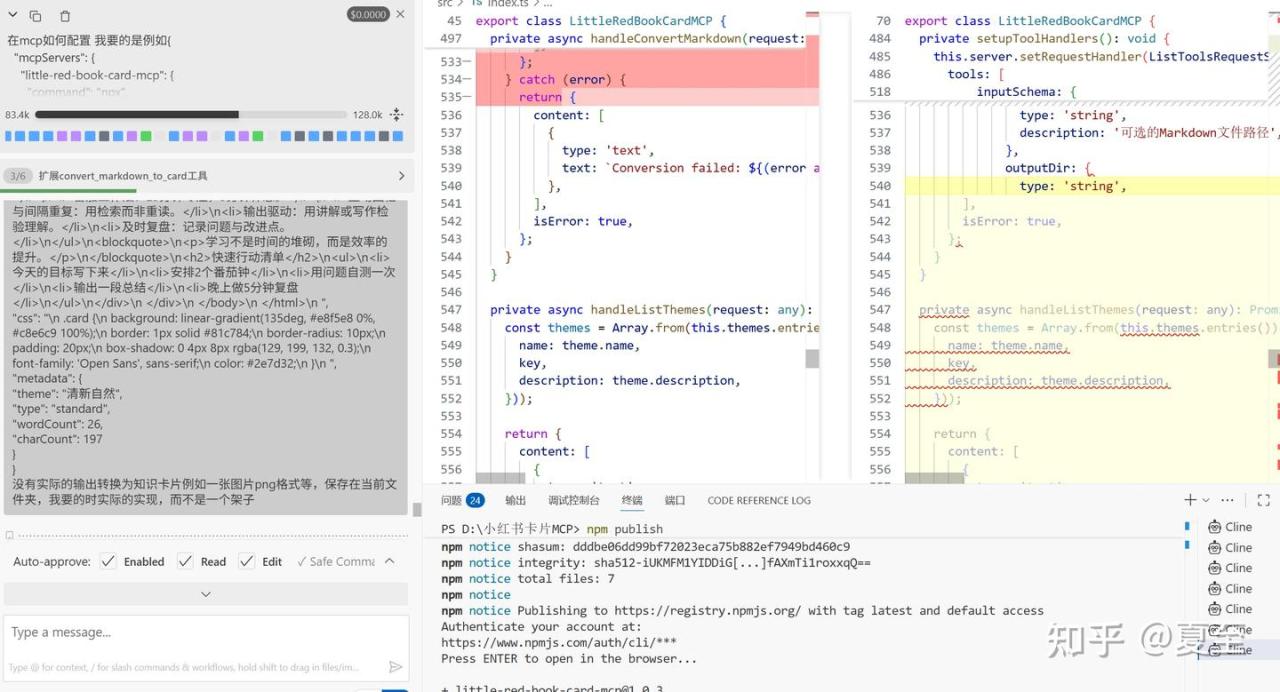
Task: Expand the Auto-approve settings chevron
Action: pos(390,562)
